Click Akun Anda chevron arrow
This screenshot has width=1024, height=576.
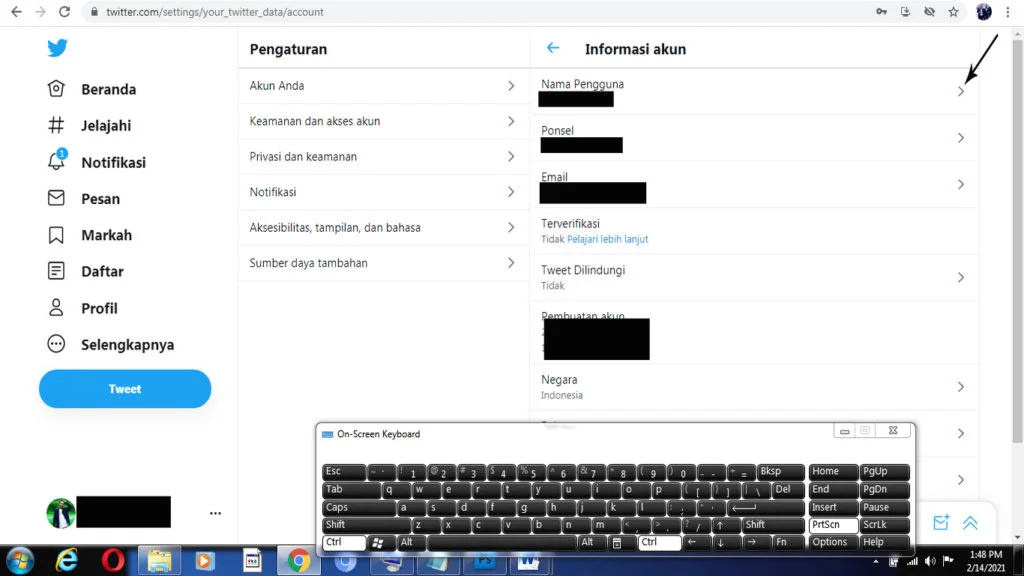(511, 86)
